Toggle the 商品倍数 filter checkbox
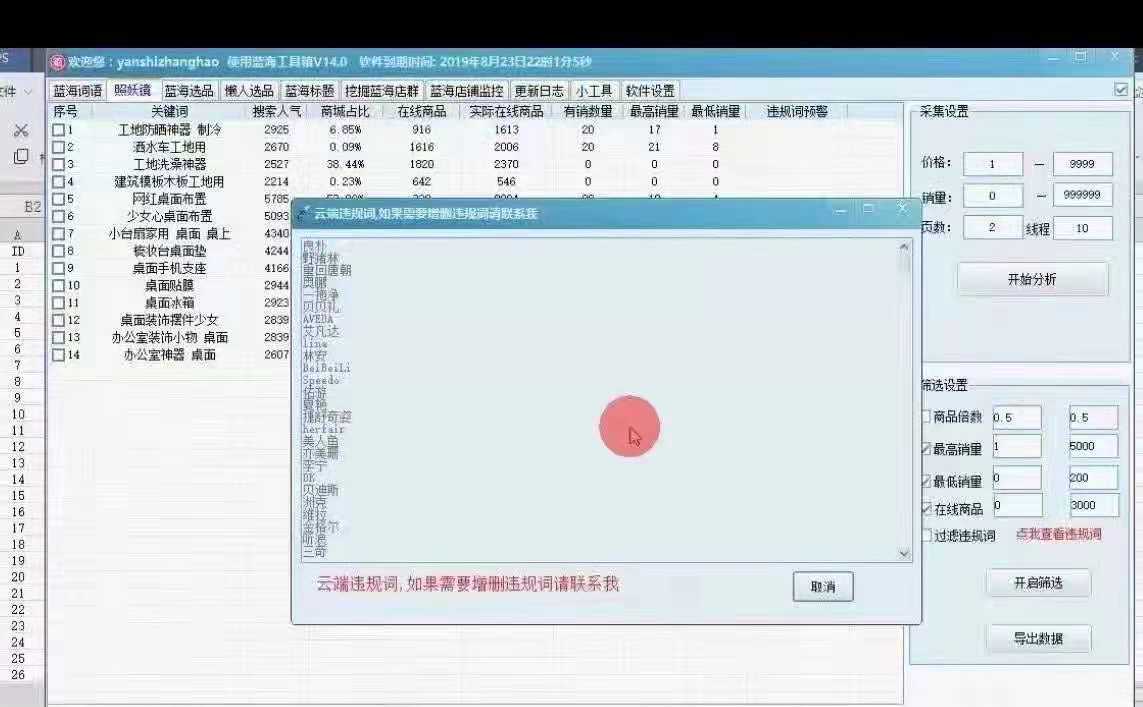 (926, 417)
